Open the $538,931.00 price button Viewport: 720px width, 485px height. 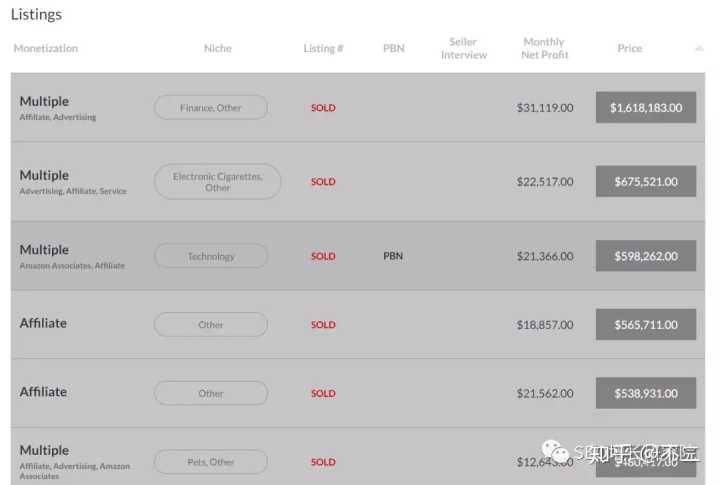coord(646,393)
